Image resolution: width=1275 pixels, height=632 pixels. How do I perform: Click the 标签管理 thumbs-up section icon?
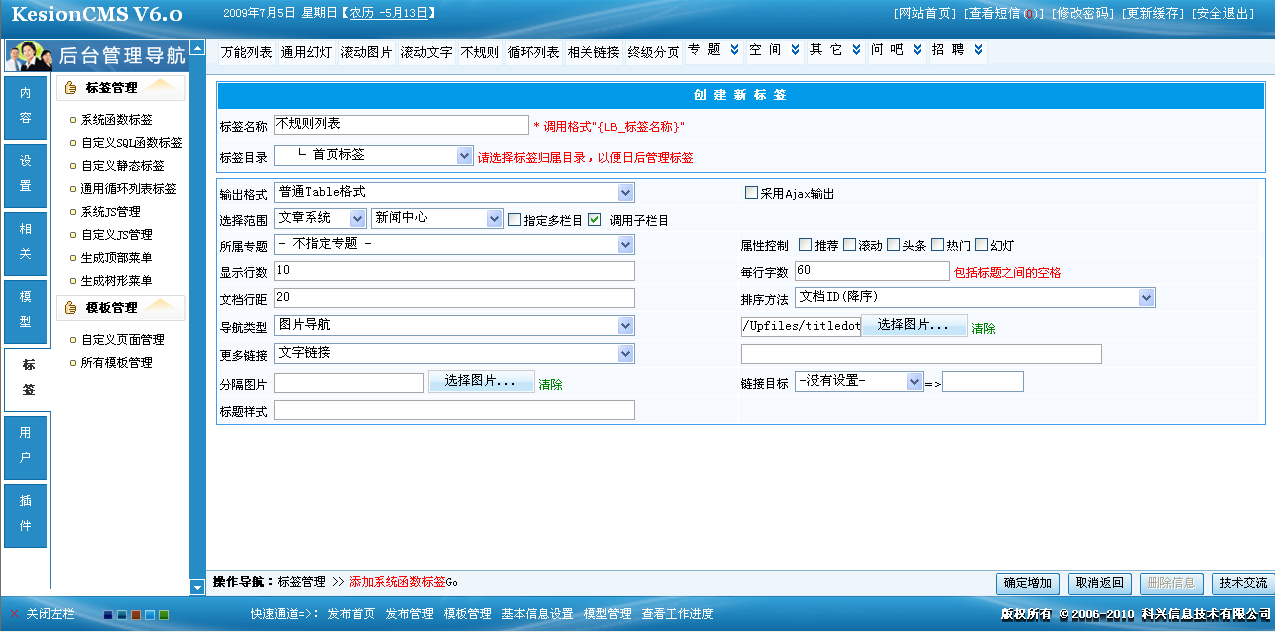click(x=70, y=88)
